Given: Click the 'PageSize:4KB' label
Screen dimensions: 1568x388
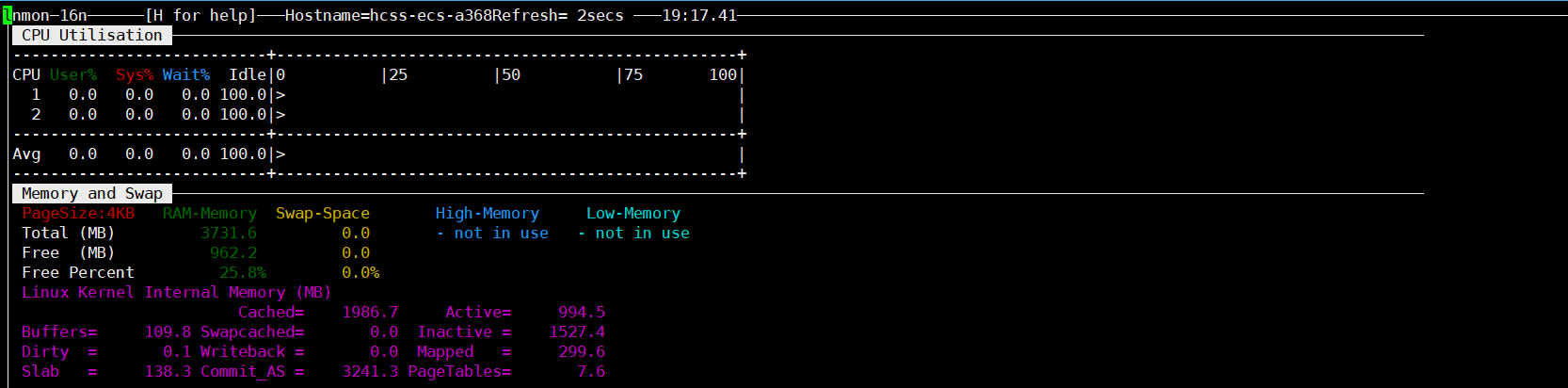Looking at the screenshot, I should 78,214.
